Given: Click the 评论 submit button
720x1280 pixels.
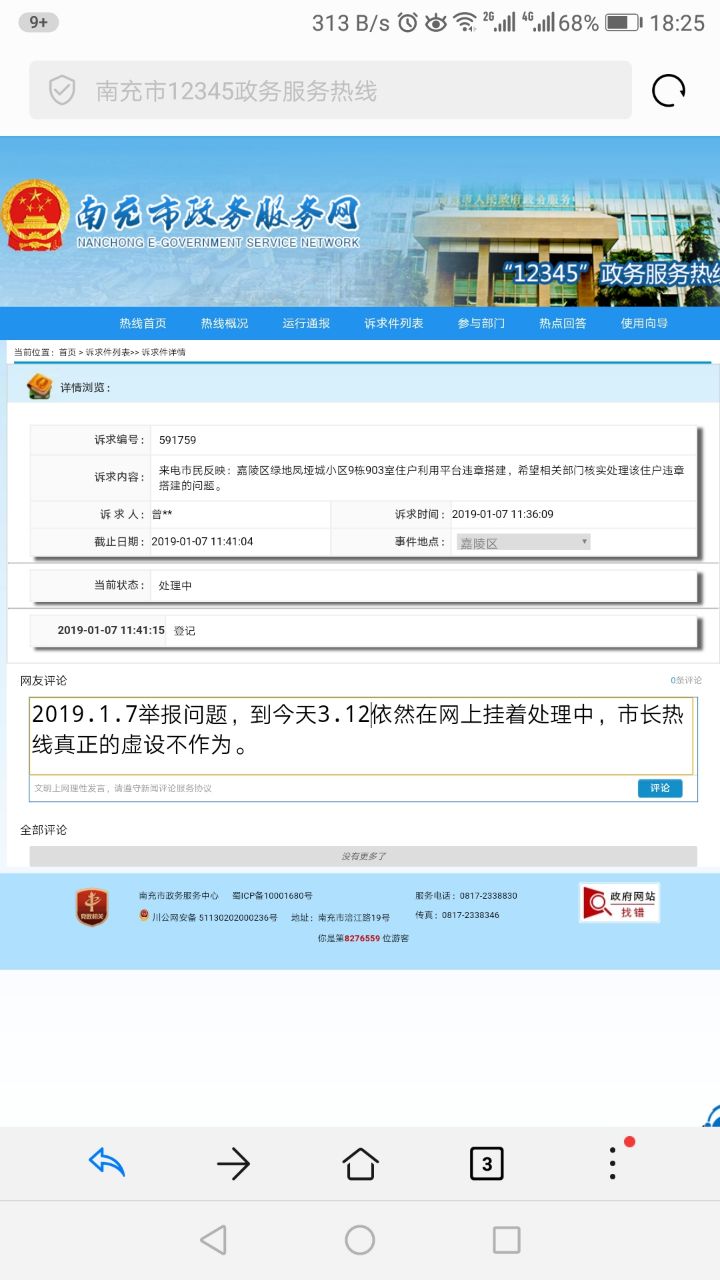Looking at the screenshot, I should coord(660,788).
